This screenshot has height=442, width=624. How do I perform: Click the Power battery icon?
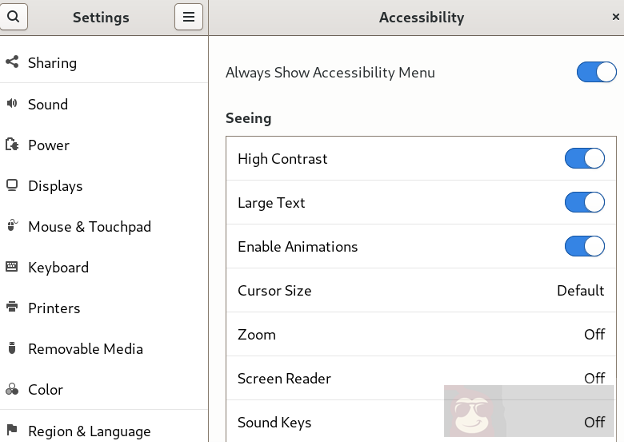coord(12,145)
